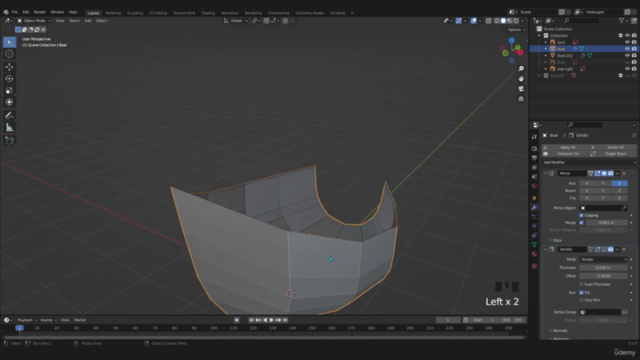This screenshot has height=360, width=640.
Task: Activate the Move tool
Action: (x=9, y=67)
